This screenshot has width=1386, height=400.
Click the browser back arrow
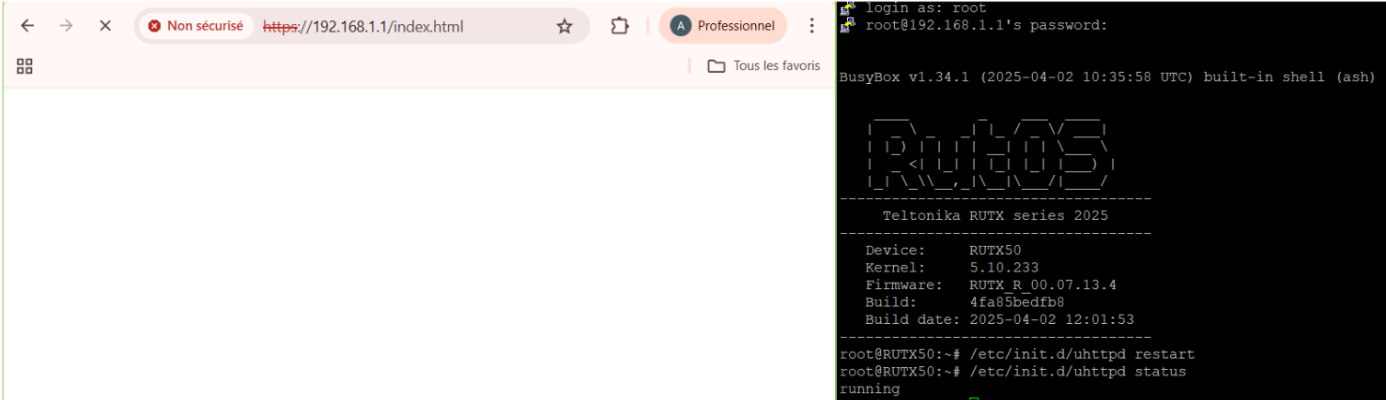coord(28,26)
